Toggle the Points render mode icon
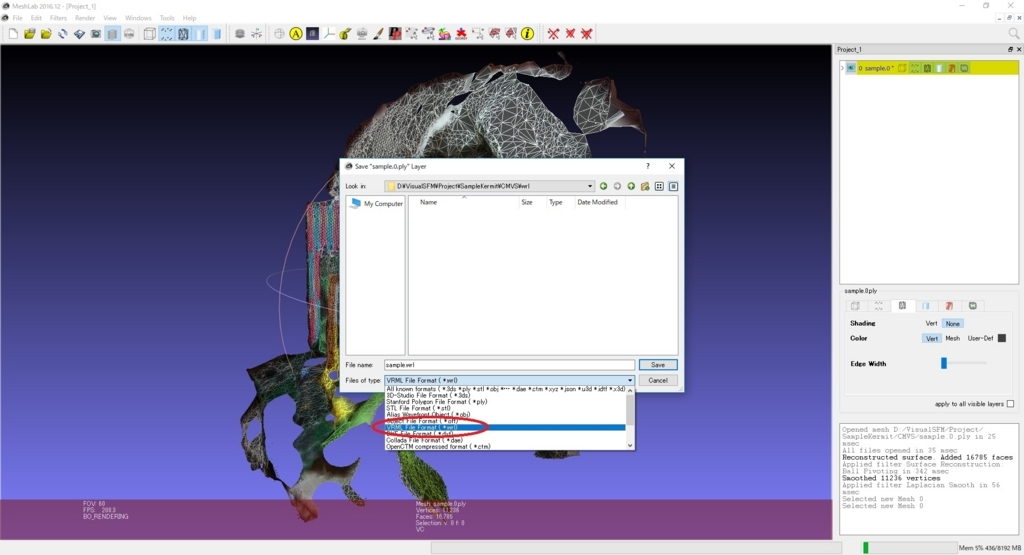Screen dimensions: 1024x555 point(167,34)
